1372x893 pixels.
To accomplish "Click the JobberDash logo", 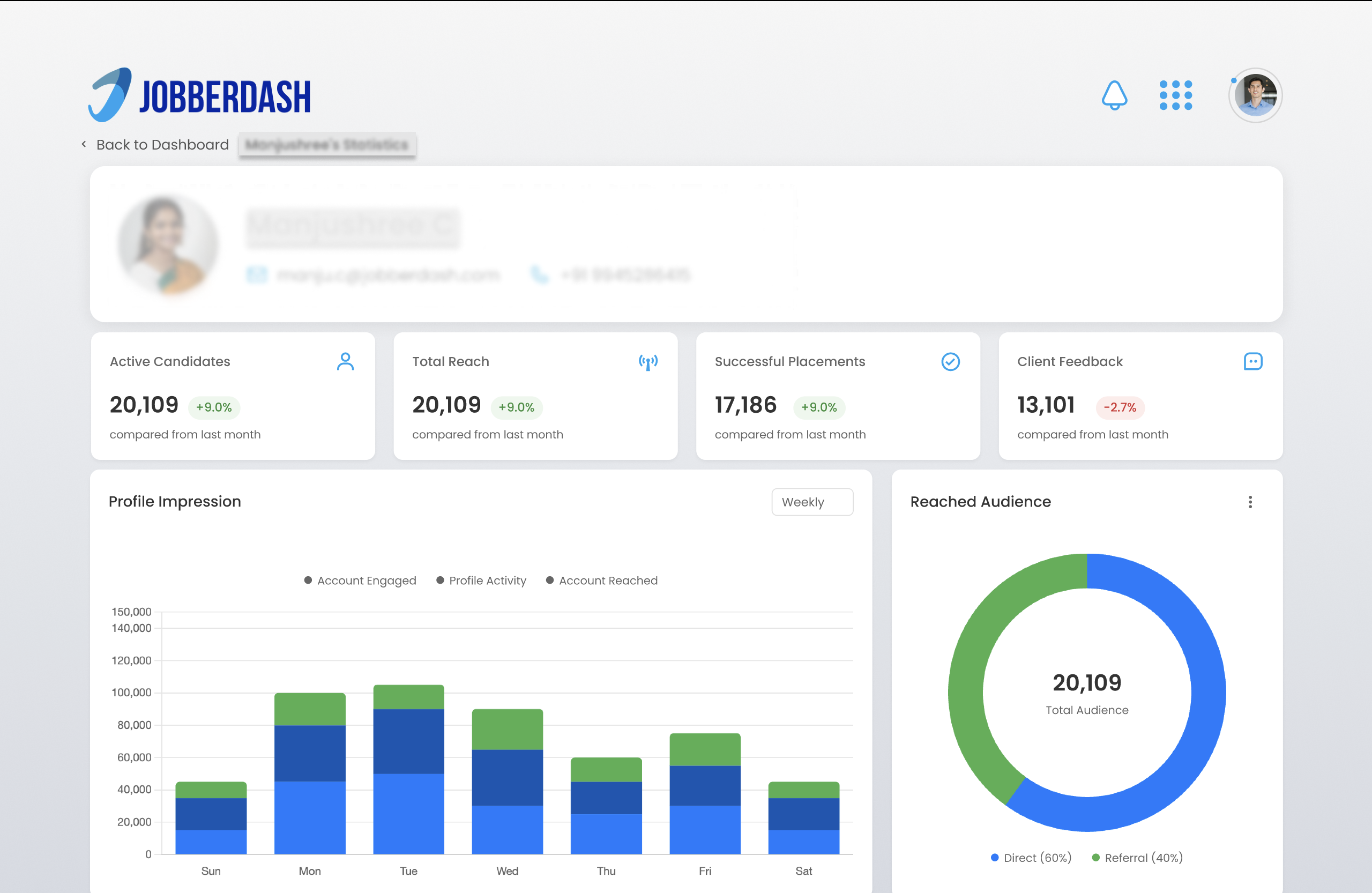I will point(199,95).
